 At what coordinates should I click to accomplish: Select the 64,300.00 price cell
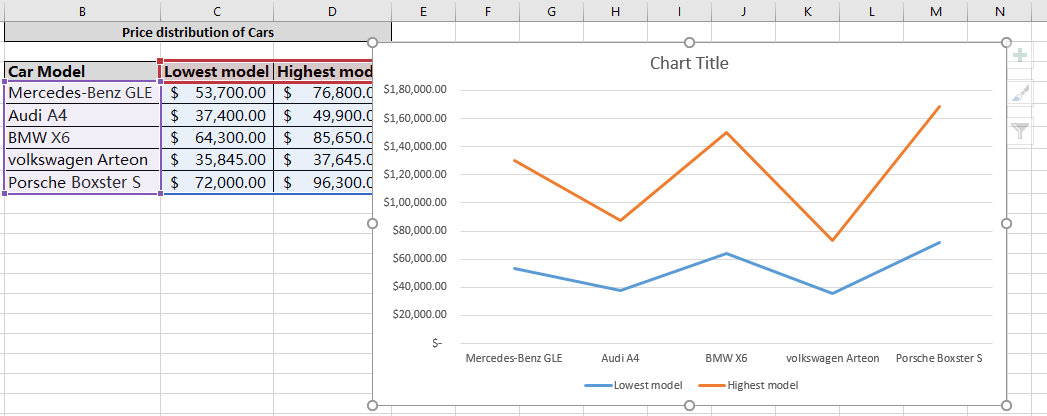point(217,138)
